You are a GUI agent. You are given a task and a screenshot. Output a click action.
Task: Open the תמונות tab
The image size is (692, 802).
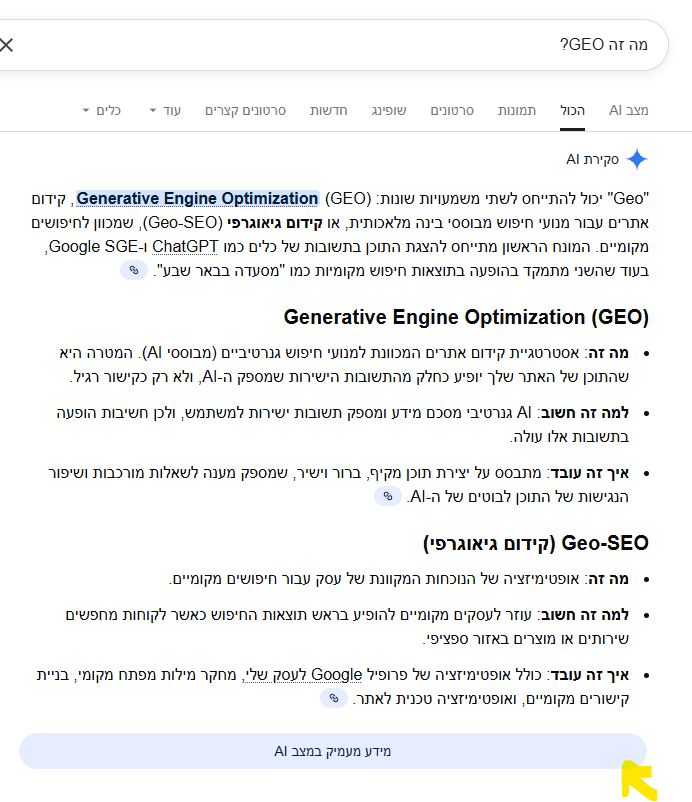pos(517,110)
